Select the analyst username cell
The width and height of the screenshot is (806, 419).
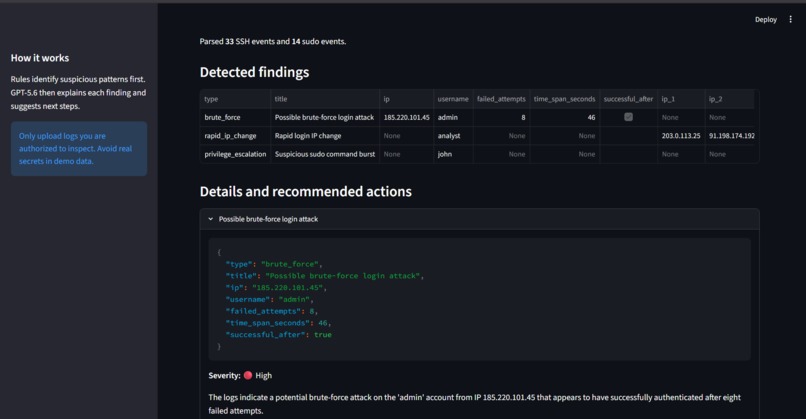[x=453, y=136]
